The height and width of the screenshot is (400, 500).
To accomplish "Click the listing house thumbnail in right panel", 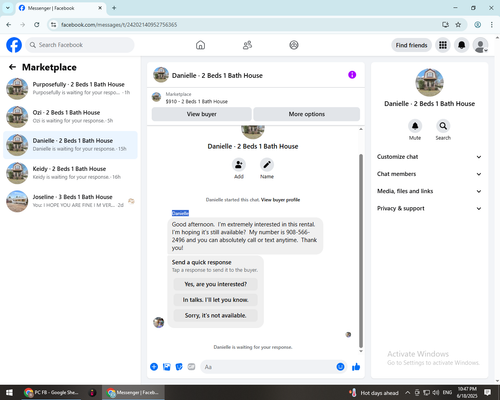I will click(x=429, y=82).
